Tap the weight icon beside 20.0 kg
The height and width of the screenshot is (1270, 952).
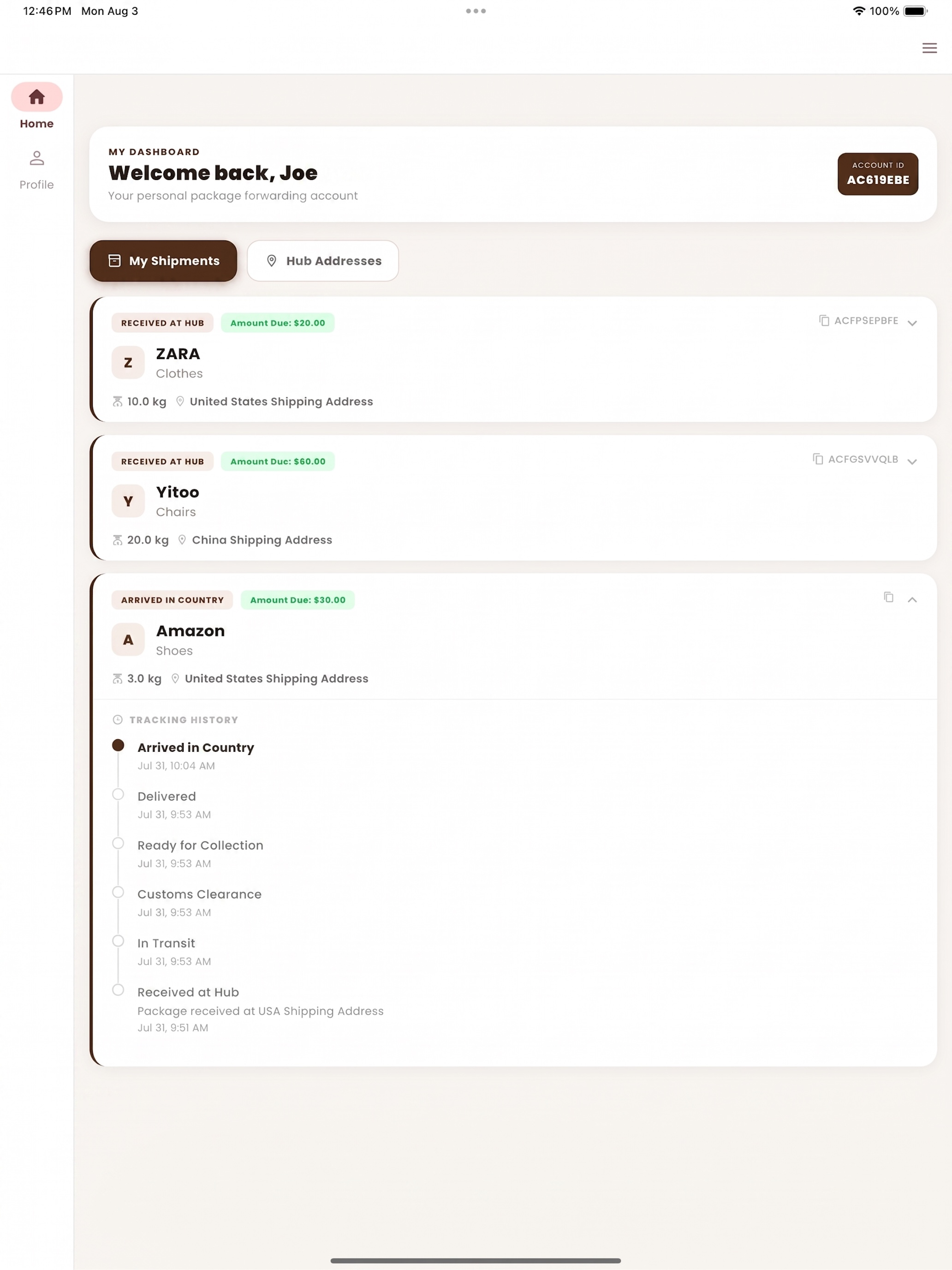pyautogui.click(x=117, y=539)
